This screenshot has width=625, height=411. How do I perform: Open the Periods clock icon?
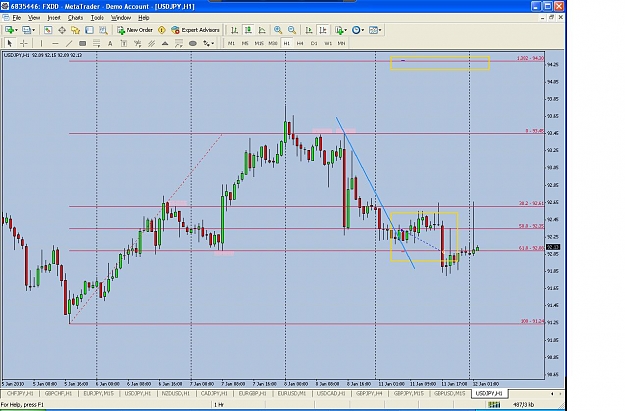pos(356,30)
